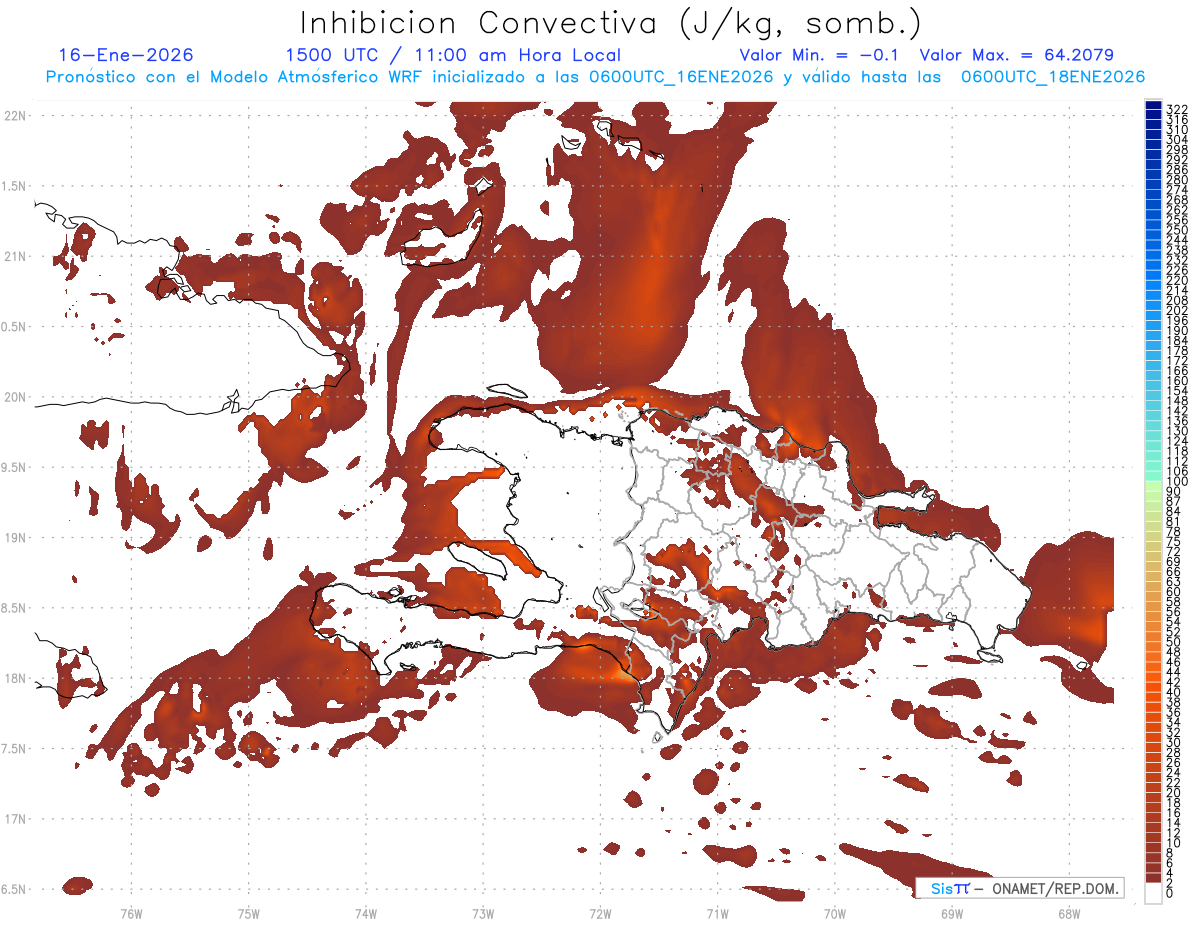1200x927 pixels.
Task: Click the '73W' longitude label
Action: pyautogui.click(x=483, y=914)
